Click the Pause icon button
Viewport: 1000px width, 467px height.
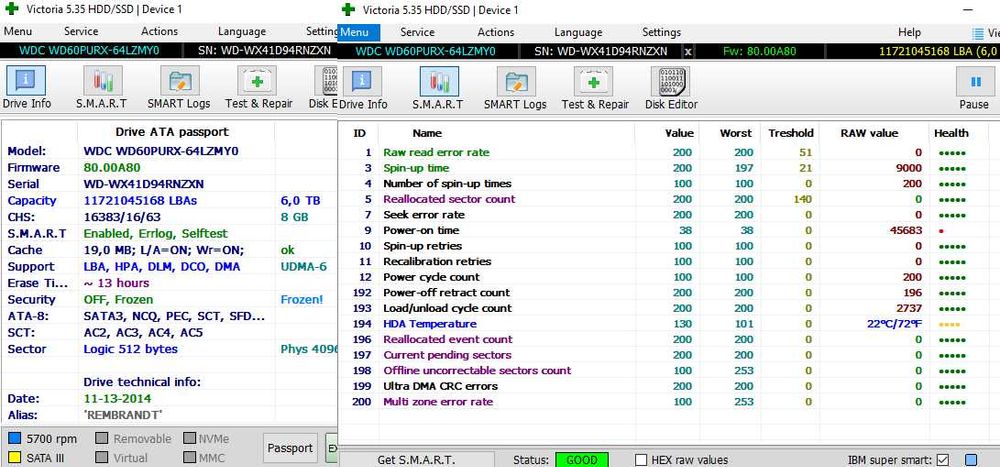coord(975,82)
